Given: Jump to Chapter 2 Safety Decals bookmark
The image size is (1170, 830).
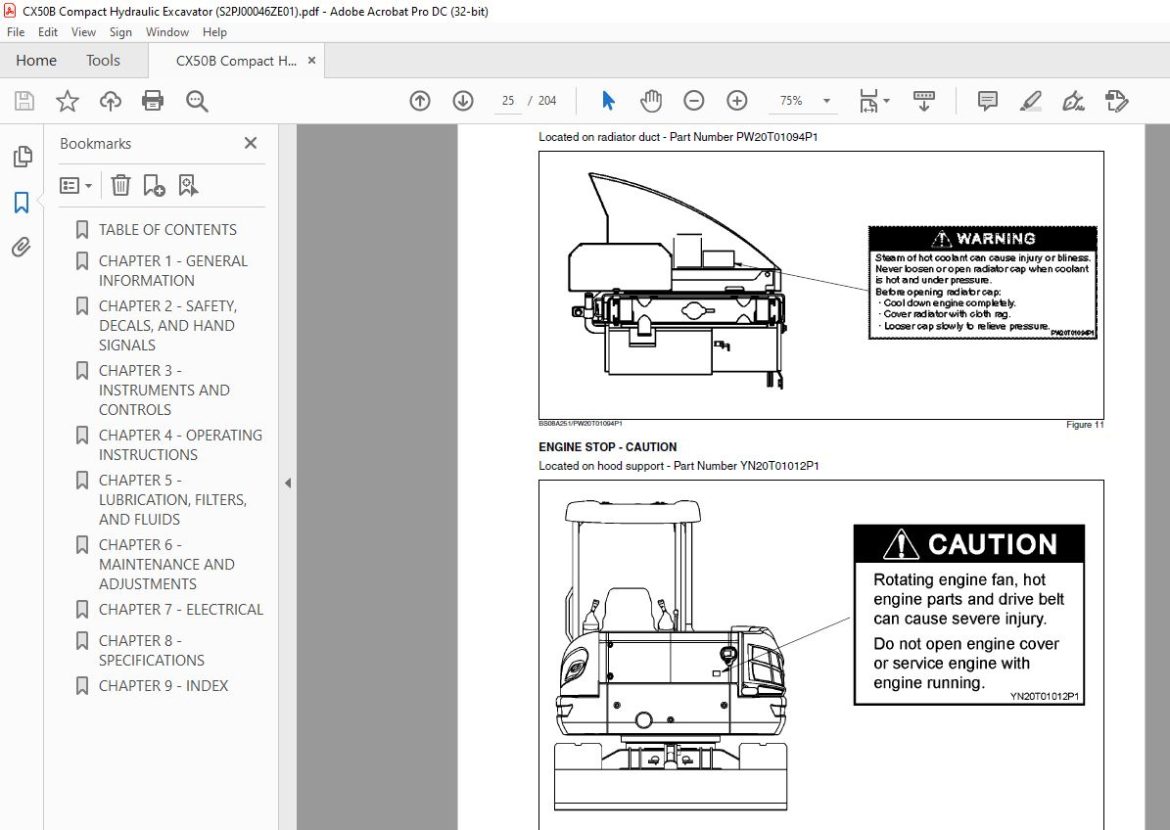Looking at the screenshot, I should pos(168,325).
